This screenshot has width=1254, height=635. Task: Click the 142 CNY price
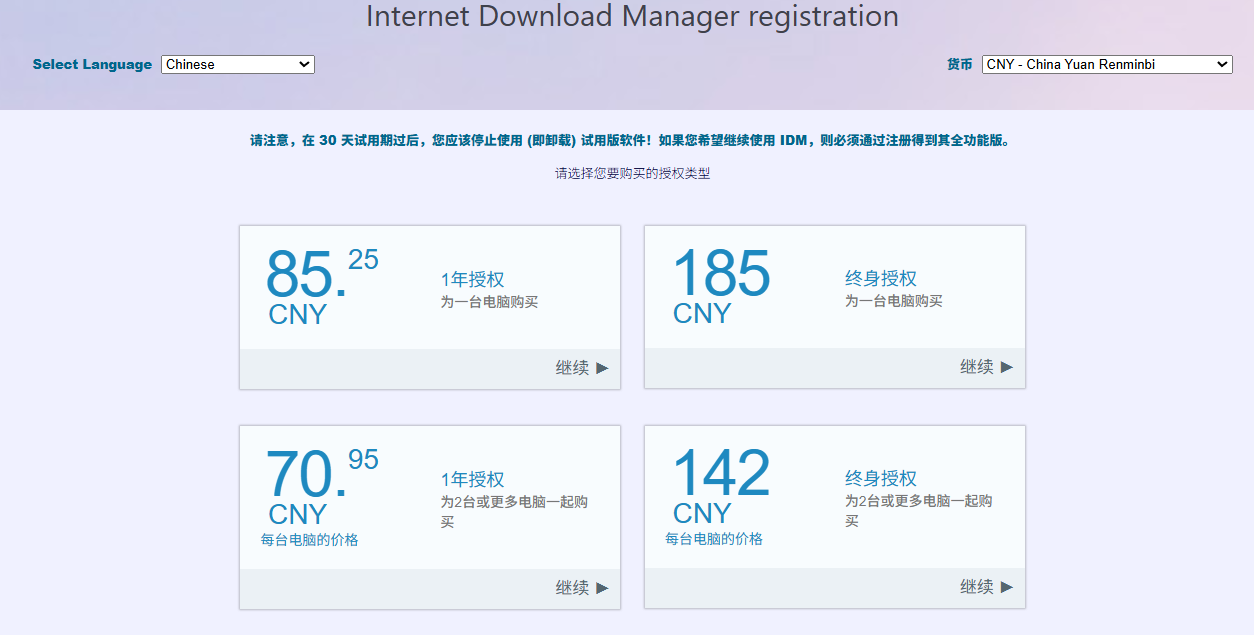click(721, 486)
